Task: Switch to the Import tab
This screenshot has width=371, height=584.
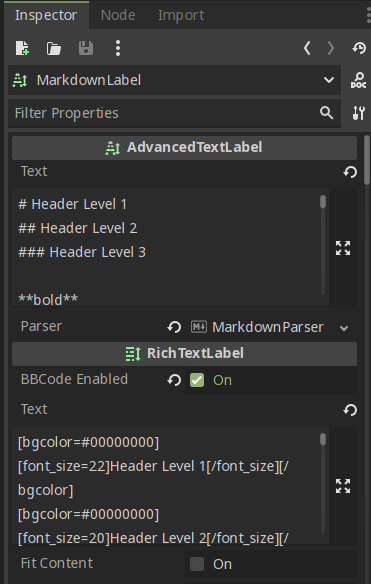Action: point(181,15)
